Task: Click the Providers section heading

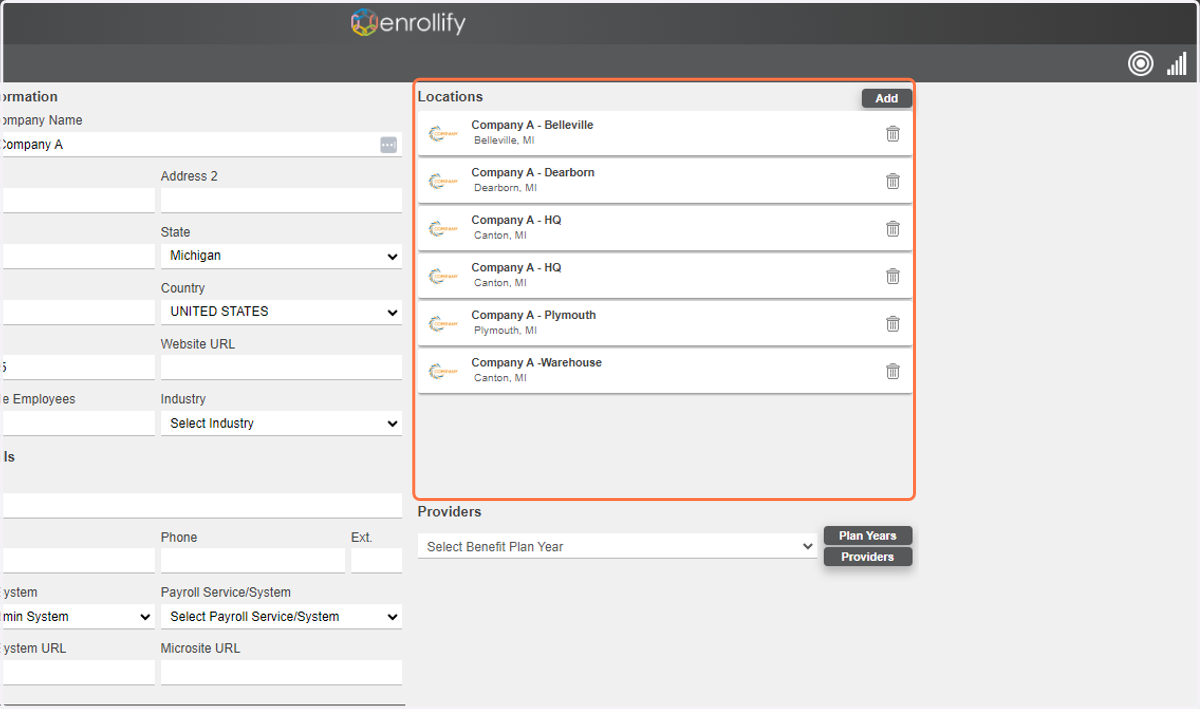Action: (449, 512)
